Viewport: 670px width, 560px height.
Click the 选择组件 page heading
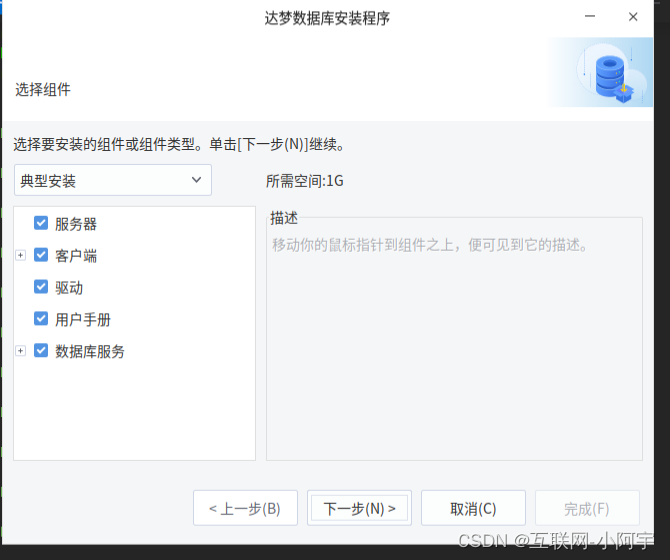(43, 90)
